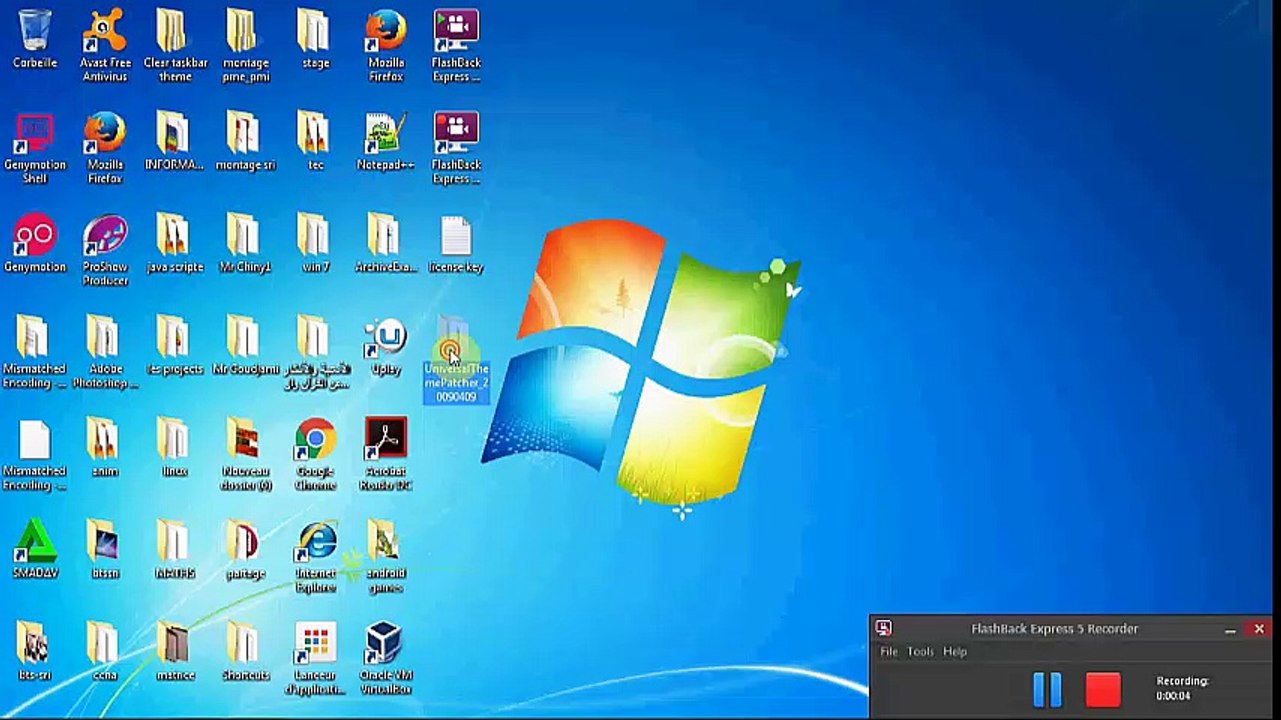The height and width of the screenshot is (720, 1281).
Task: Select the Oracle VM VirtualBox shortcut
Action: pyautogui.click(x=386, y=658)
